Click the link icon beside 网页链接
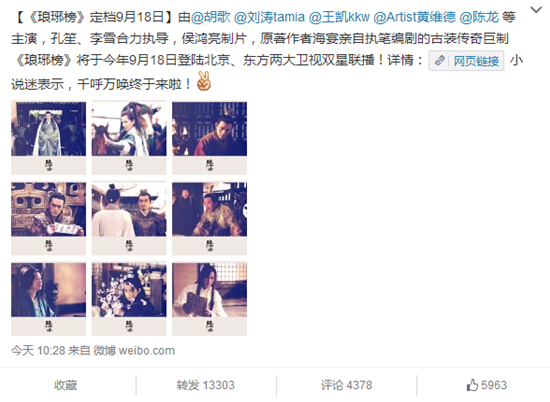The image size is (550, 402). tap(440, 61)
